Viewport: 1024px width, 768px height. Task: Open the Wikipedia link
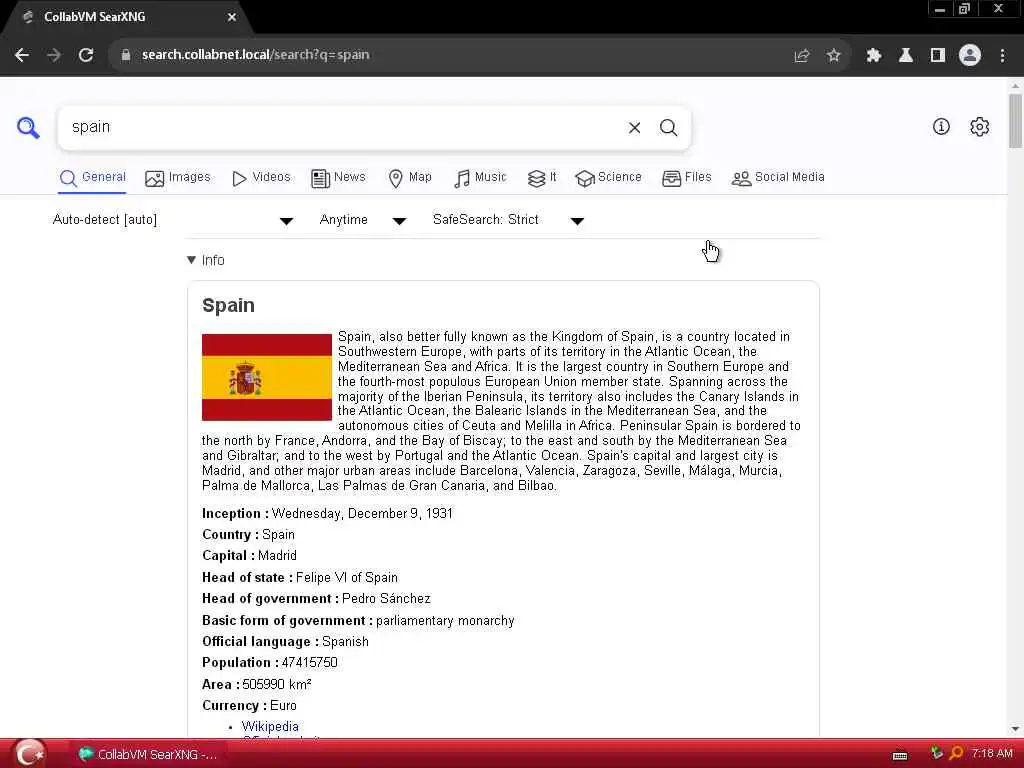point(270,726)
